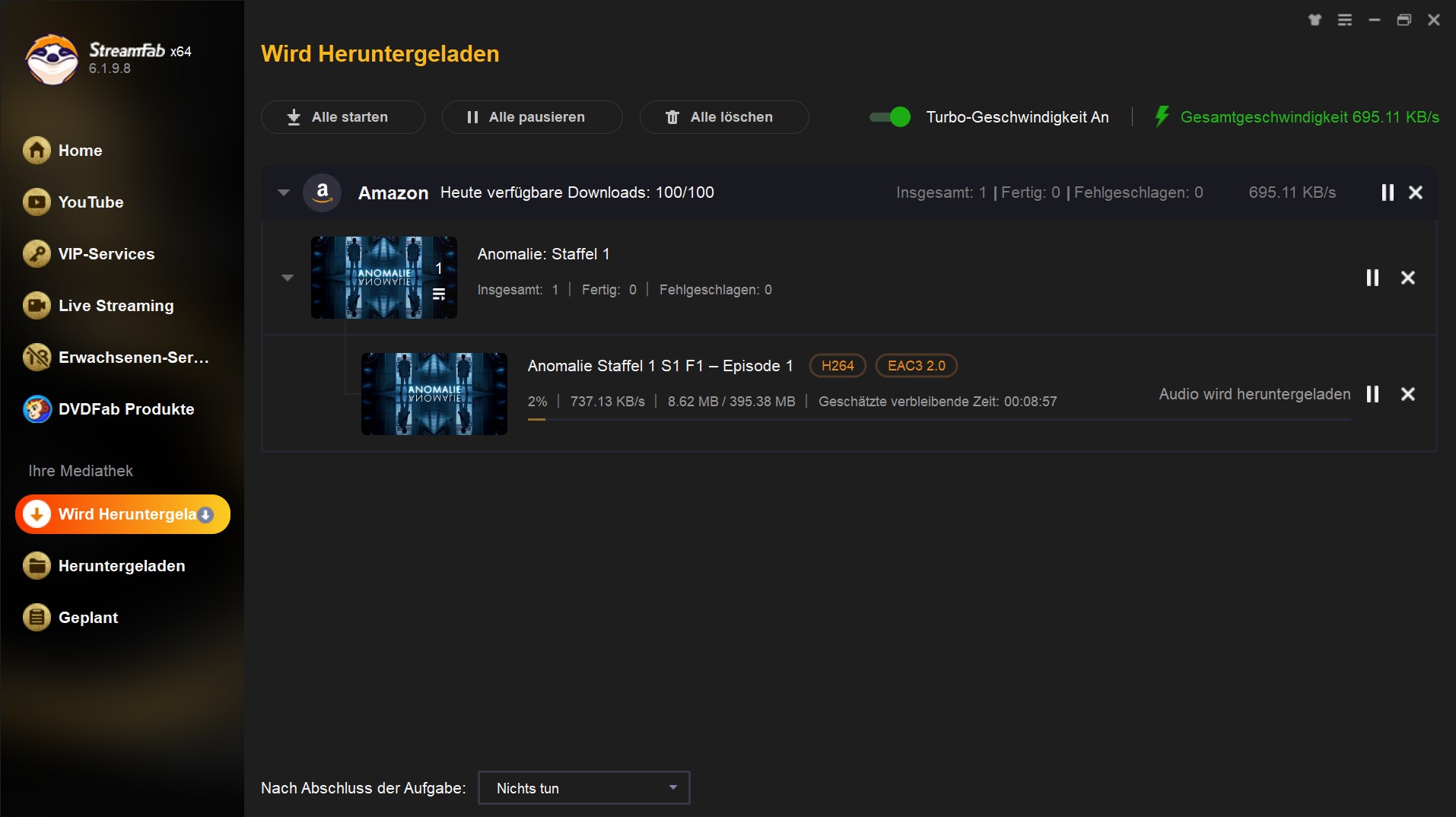Click the DVDFab Produkte logo icon
Image resolution: width=1456 pixels, height=817 pixels.
tap(37, 409)
